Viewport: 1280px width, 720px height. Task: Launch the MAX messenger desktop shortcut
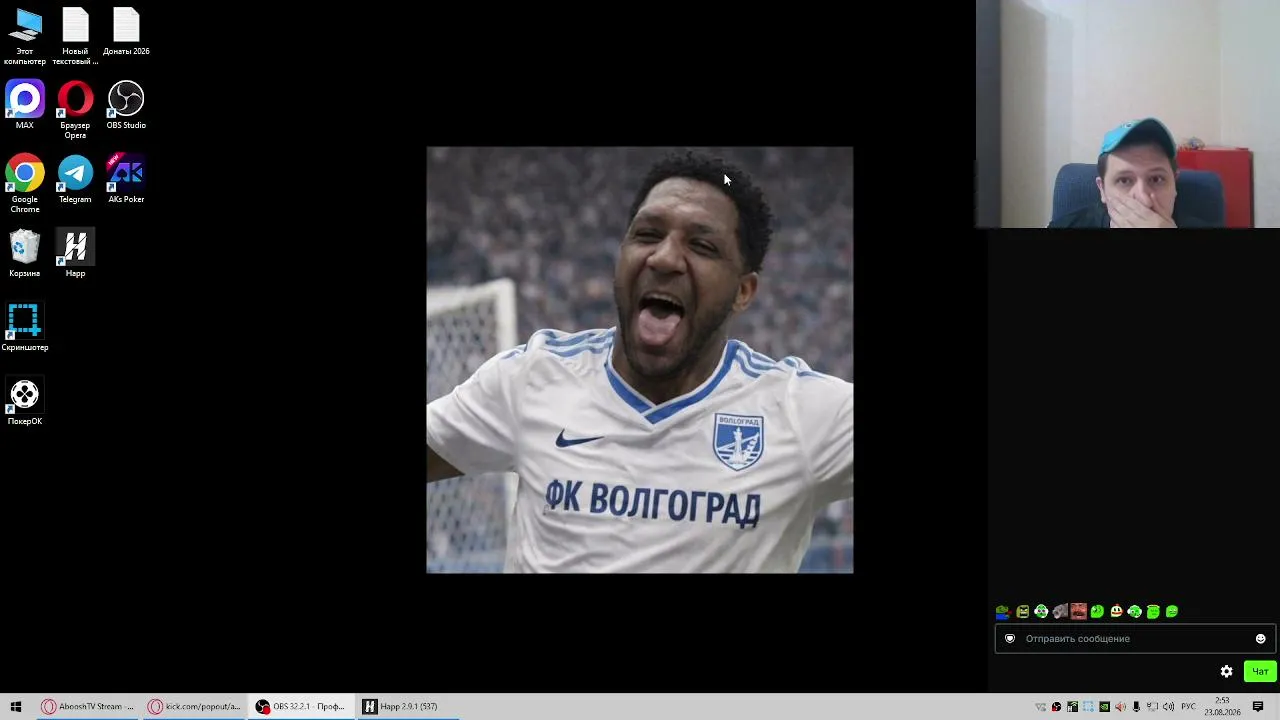25,105
